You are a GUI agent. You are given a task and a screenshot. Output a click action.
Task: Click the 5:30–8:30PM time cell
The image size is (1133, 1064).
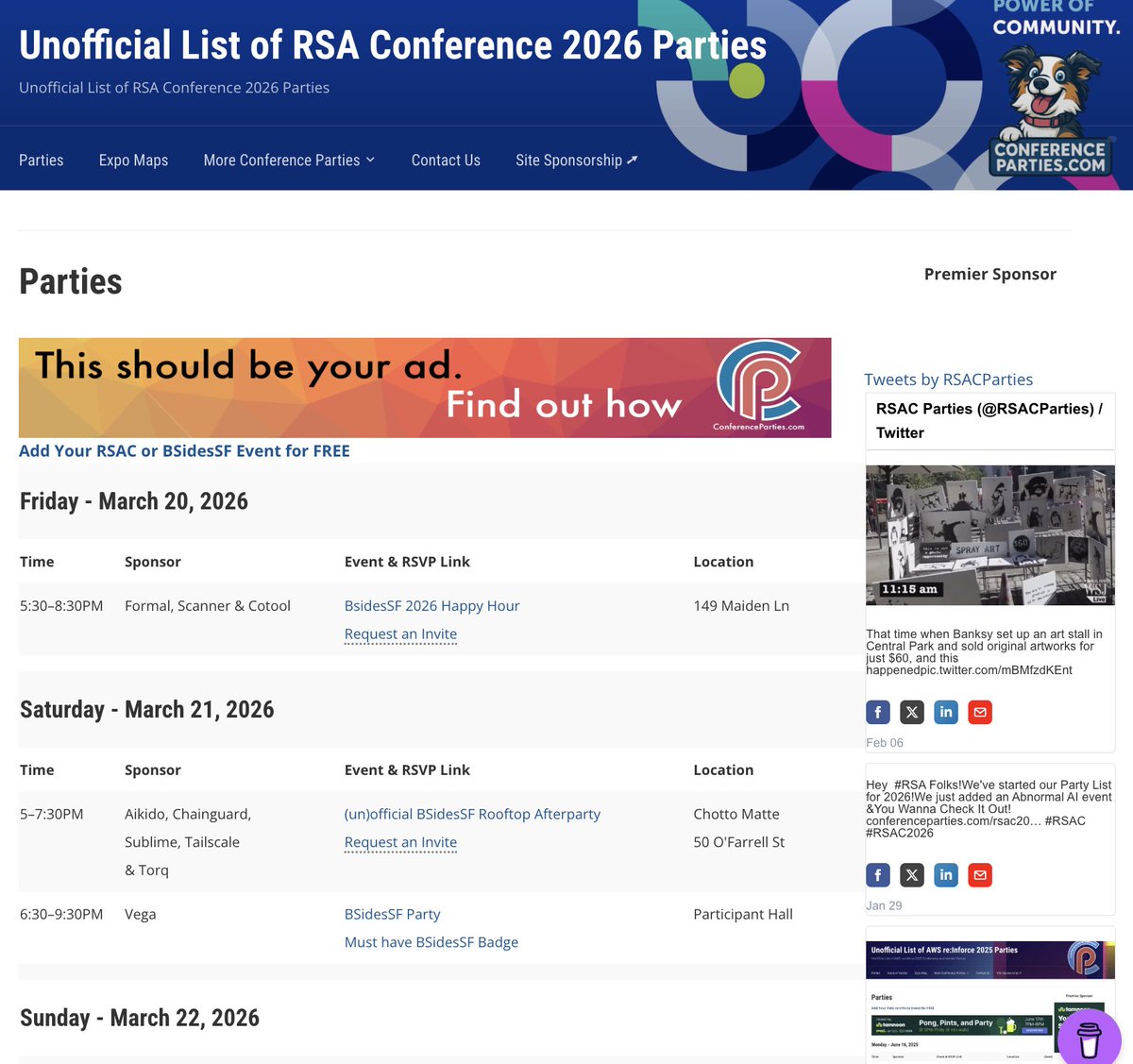(61, 606)
